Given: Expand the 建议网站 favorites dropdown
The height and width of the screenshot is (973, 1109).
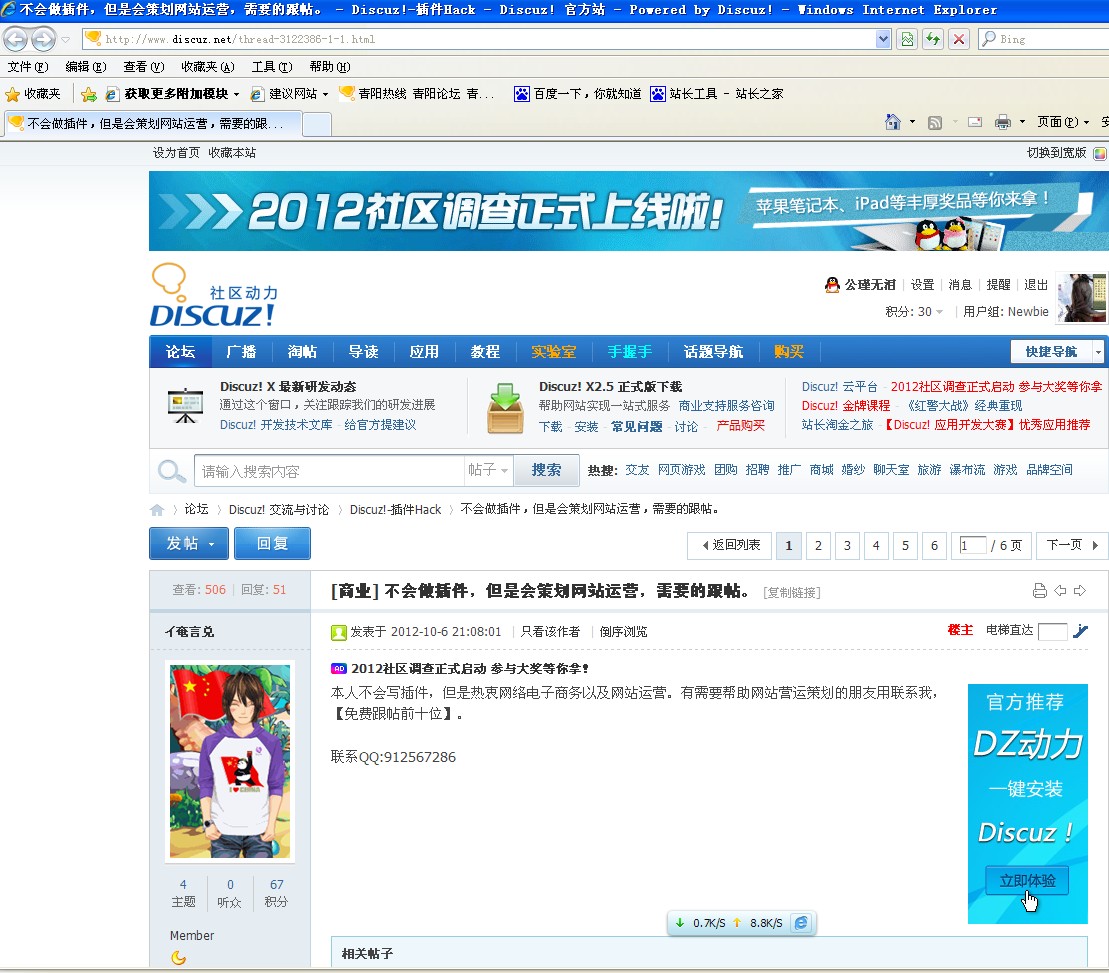Looking at the screenshot, I should 325,94.
